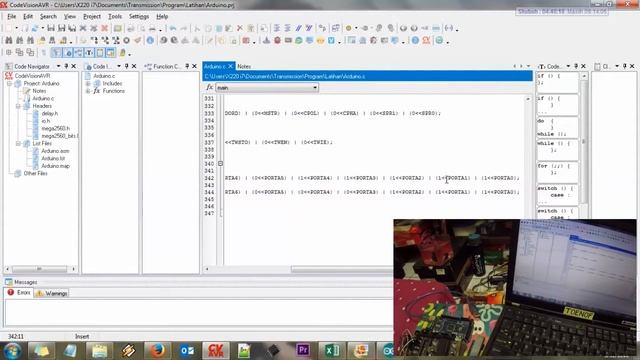Toggle the Code Navigator panel pin

pyautogui.click(x=66, y=66)
